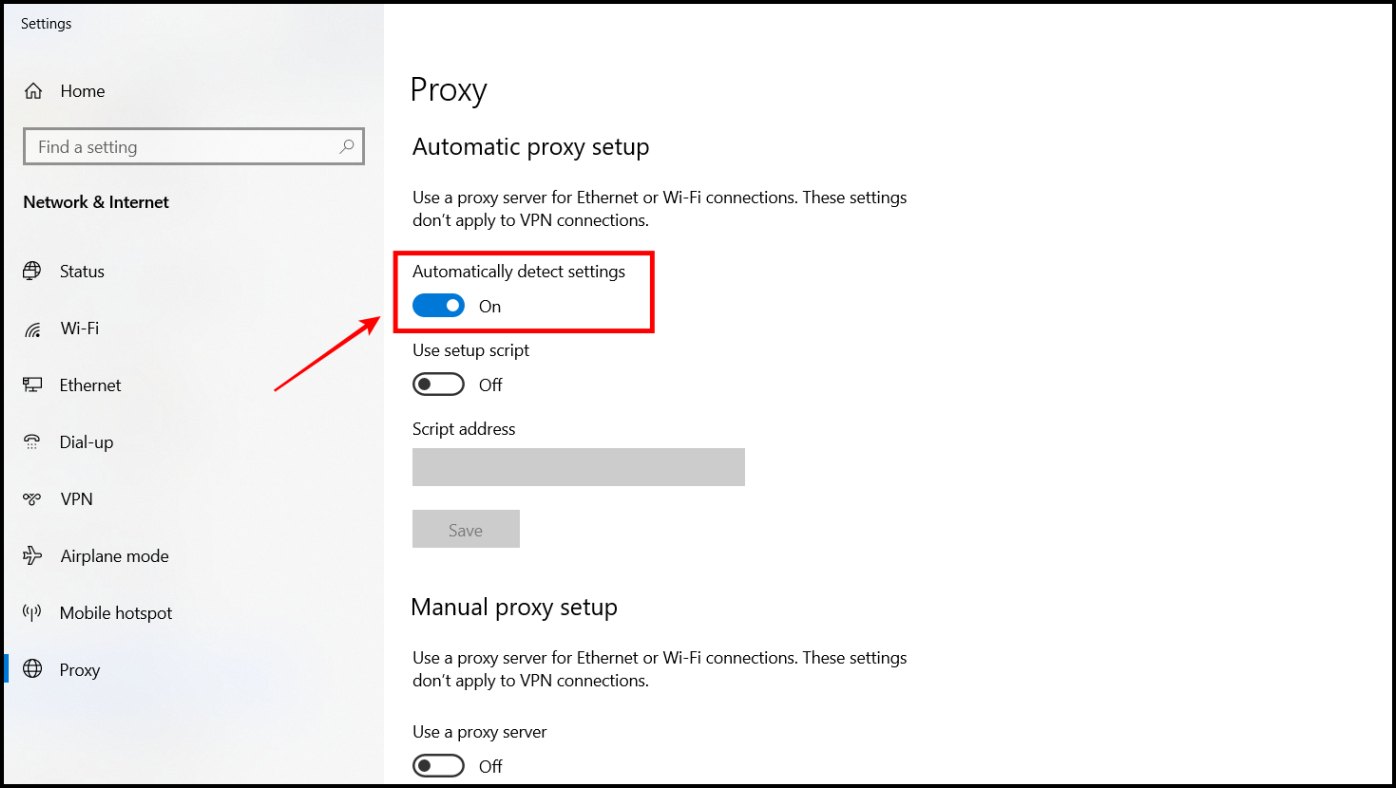The width and height of the screenshot is (1396, 788).
Task: Click the Home house icon
Action: 33,91
